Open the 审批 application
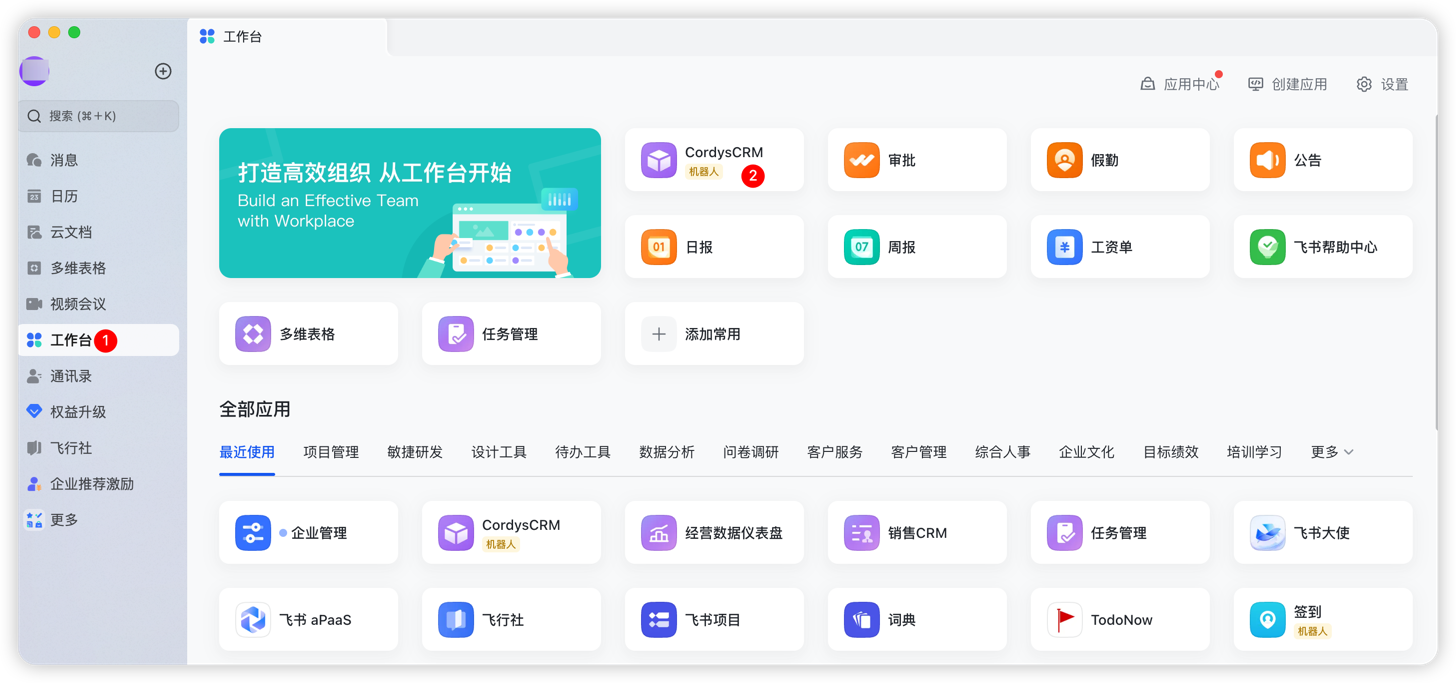 916,159
